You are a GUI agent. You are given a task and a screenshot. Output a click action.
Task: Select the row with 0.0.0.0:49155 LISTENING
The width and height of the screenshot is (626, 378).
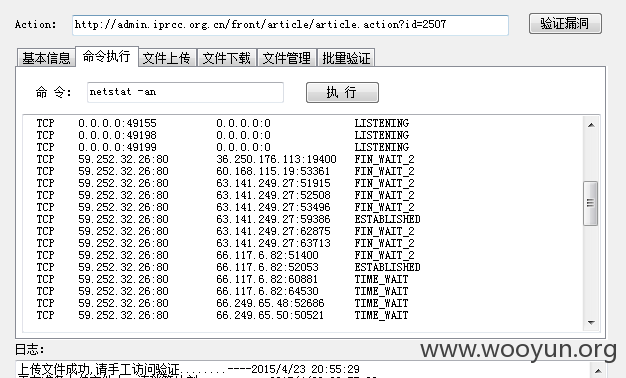[x=223, y=123]
